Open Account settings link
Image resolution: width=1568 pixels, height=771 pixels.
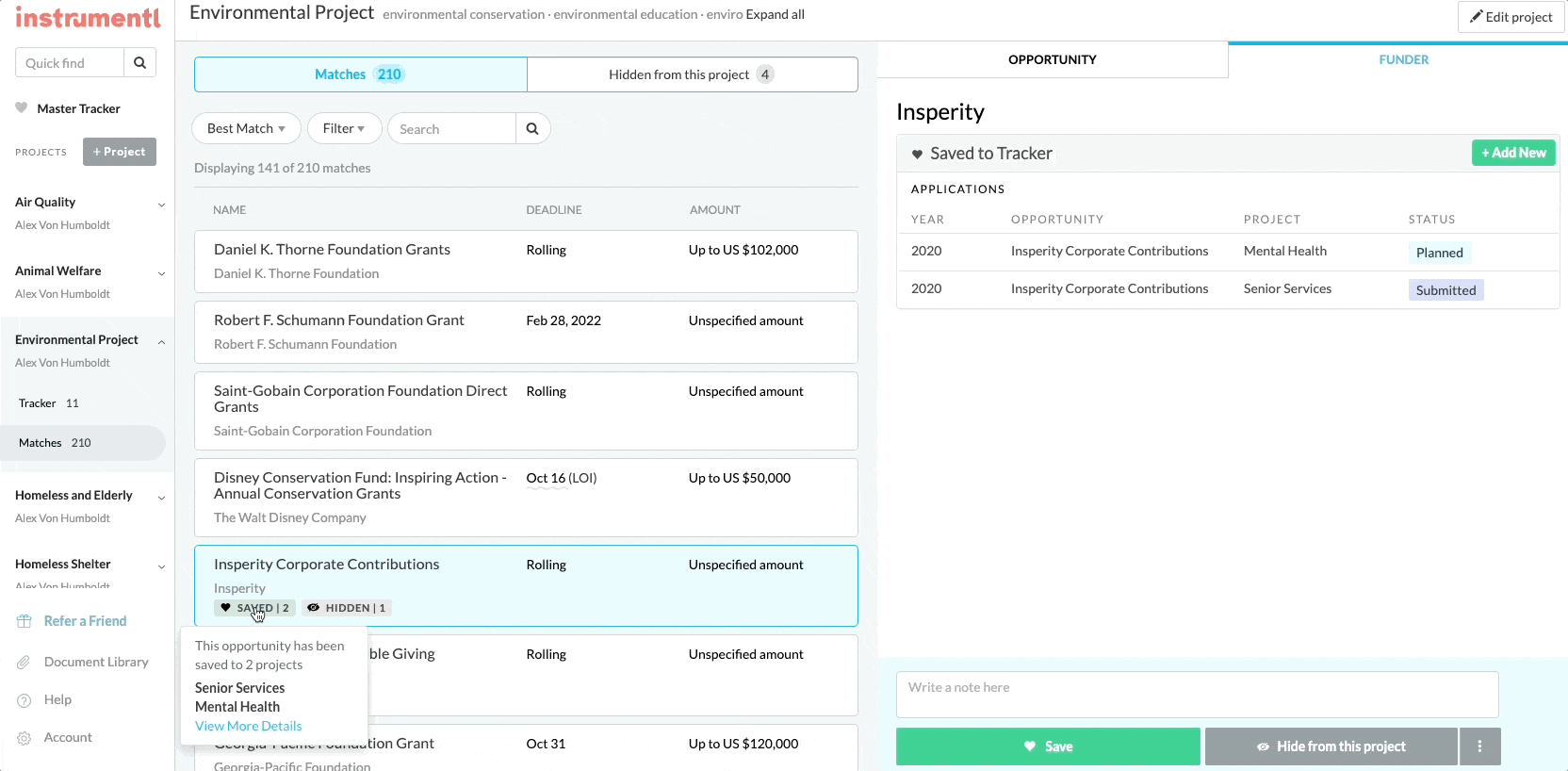68,737
